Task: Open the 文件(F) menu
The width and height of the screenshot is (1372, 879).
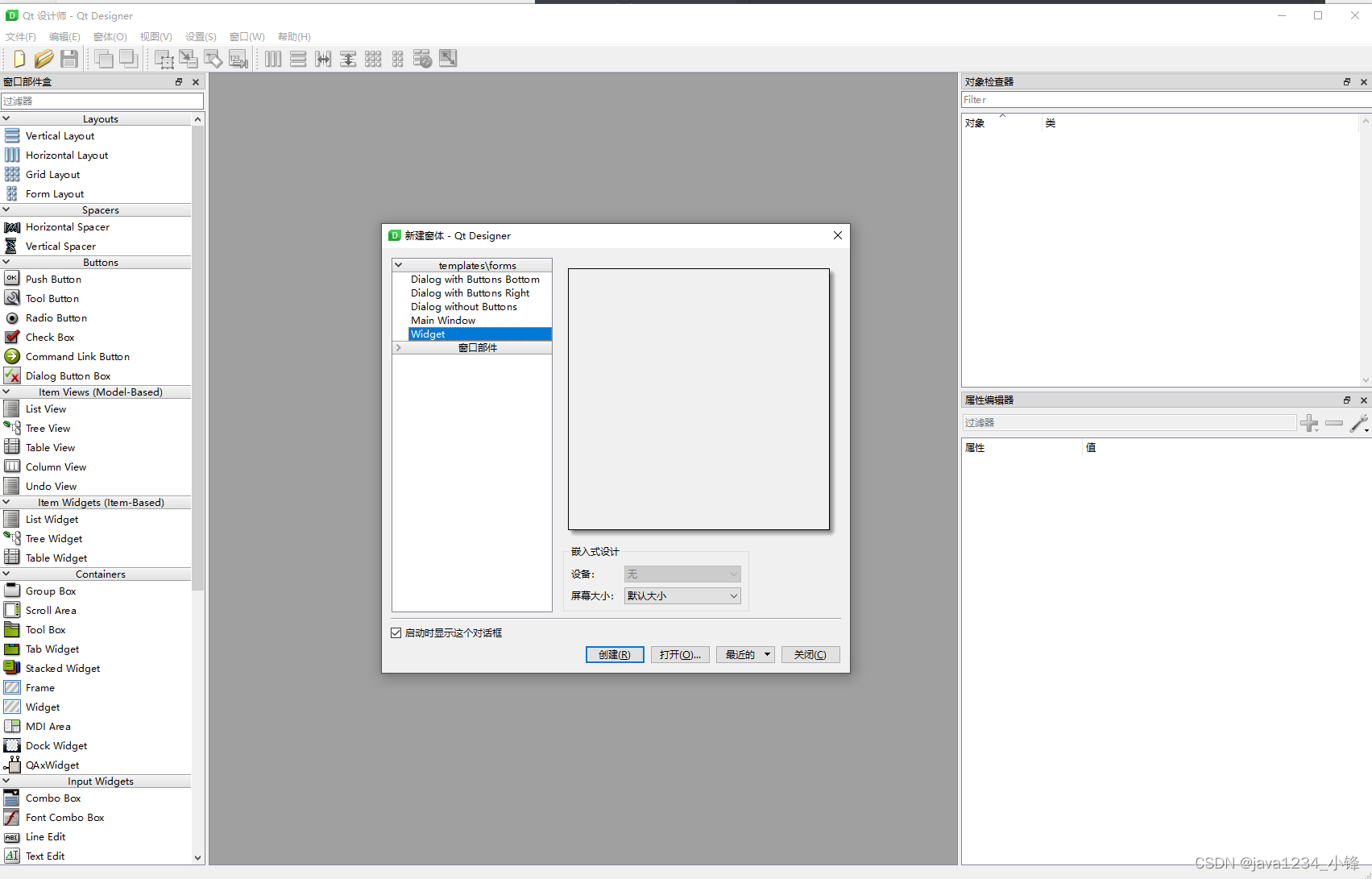Action: click(x=20, y=36)
